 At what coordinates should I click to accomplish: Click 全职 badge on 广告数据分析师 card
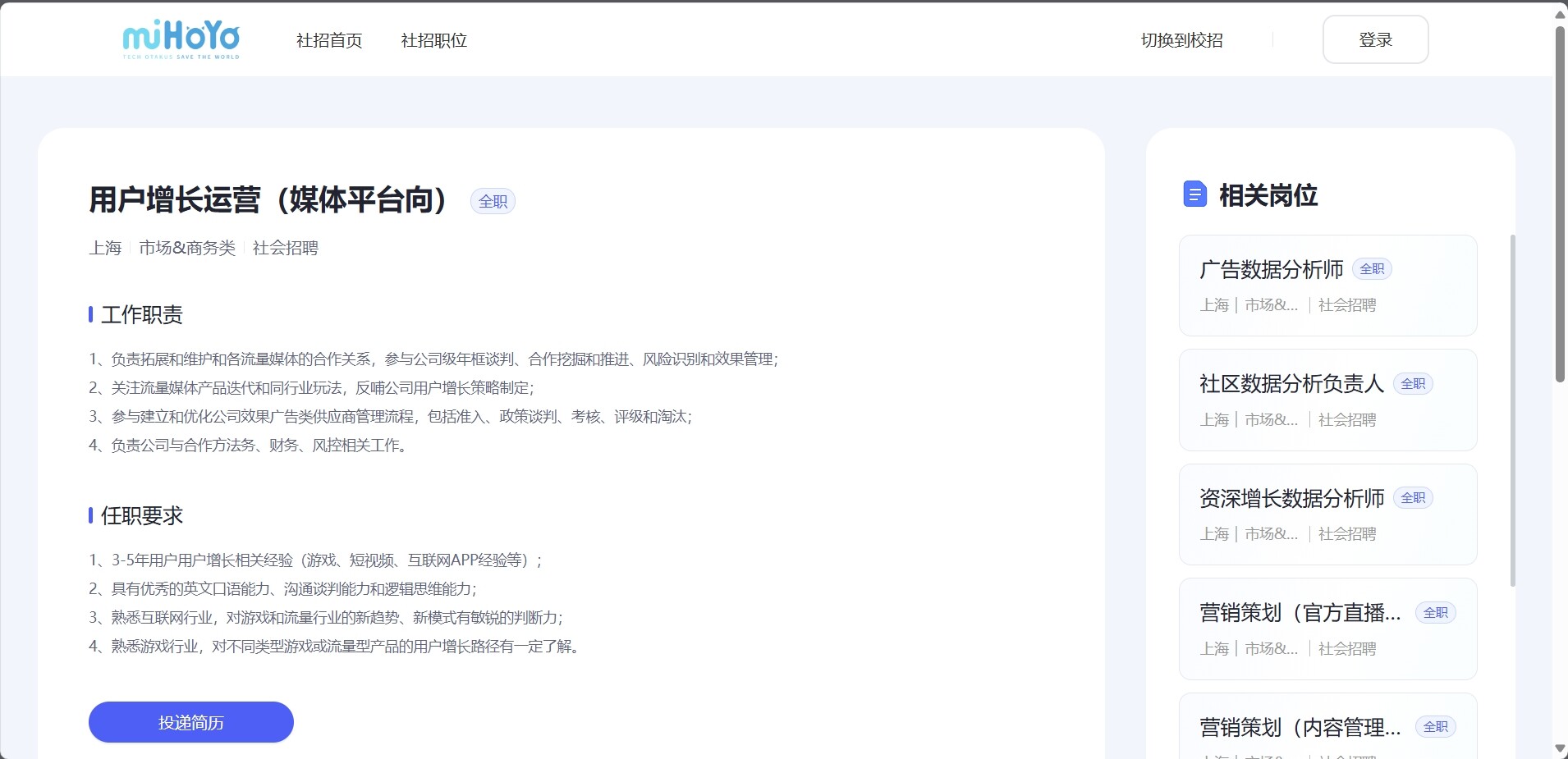[1372, 269]
